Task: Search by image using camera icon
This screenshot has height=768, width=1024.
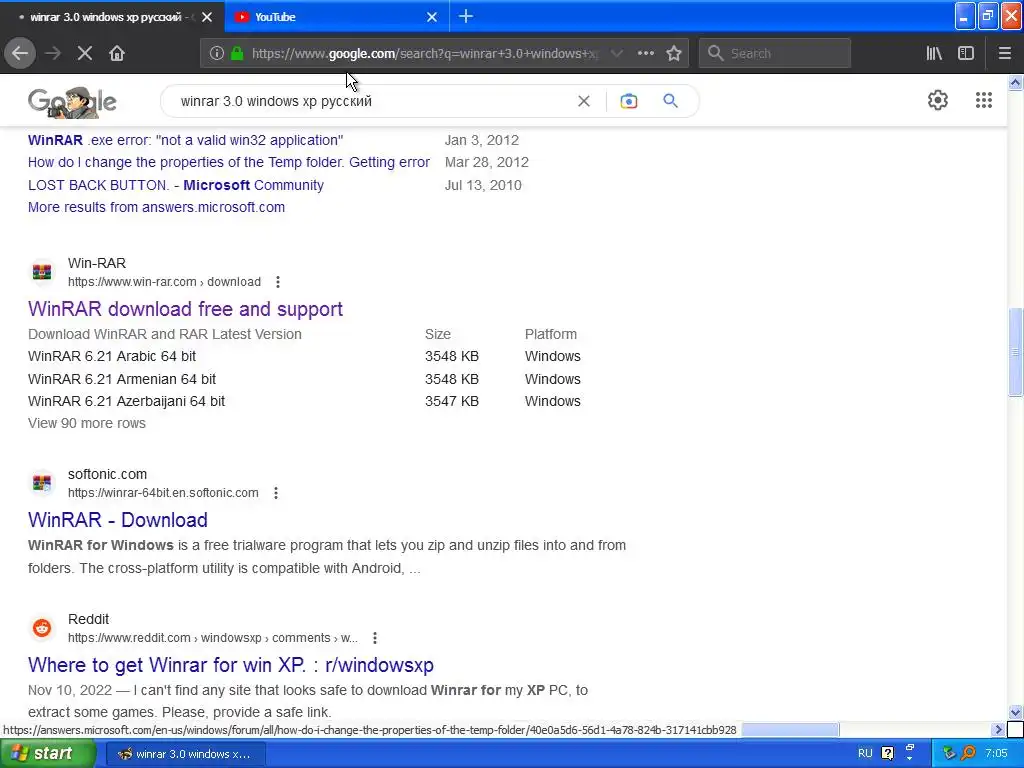Action: [x=628, y=101]
